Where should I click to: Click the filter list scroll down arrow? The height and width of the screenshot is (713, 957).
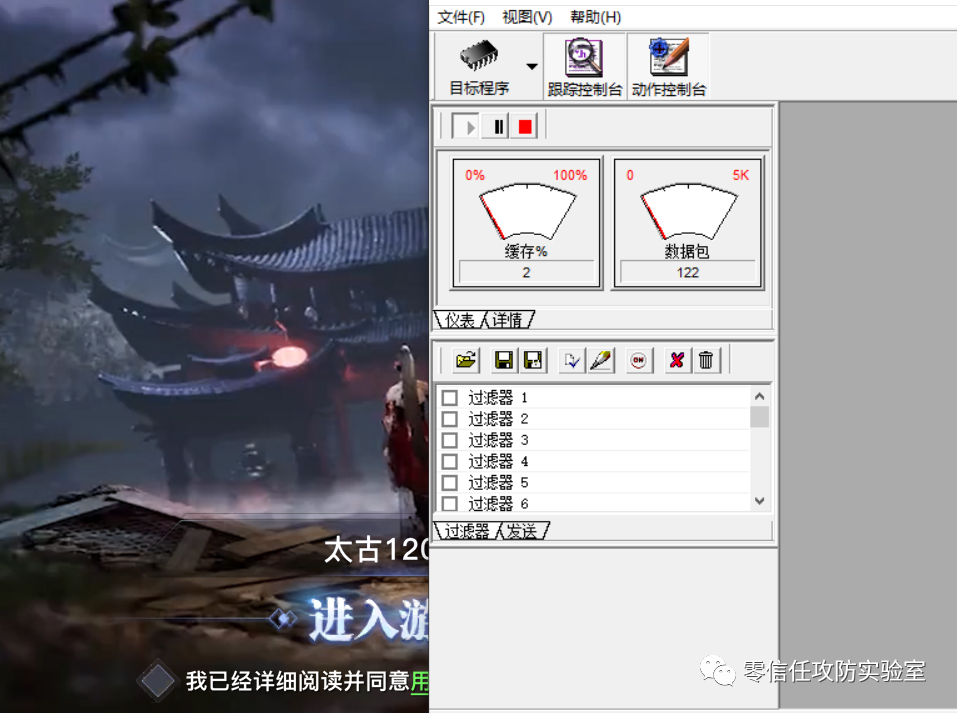tap(759, 501)
